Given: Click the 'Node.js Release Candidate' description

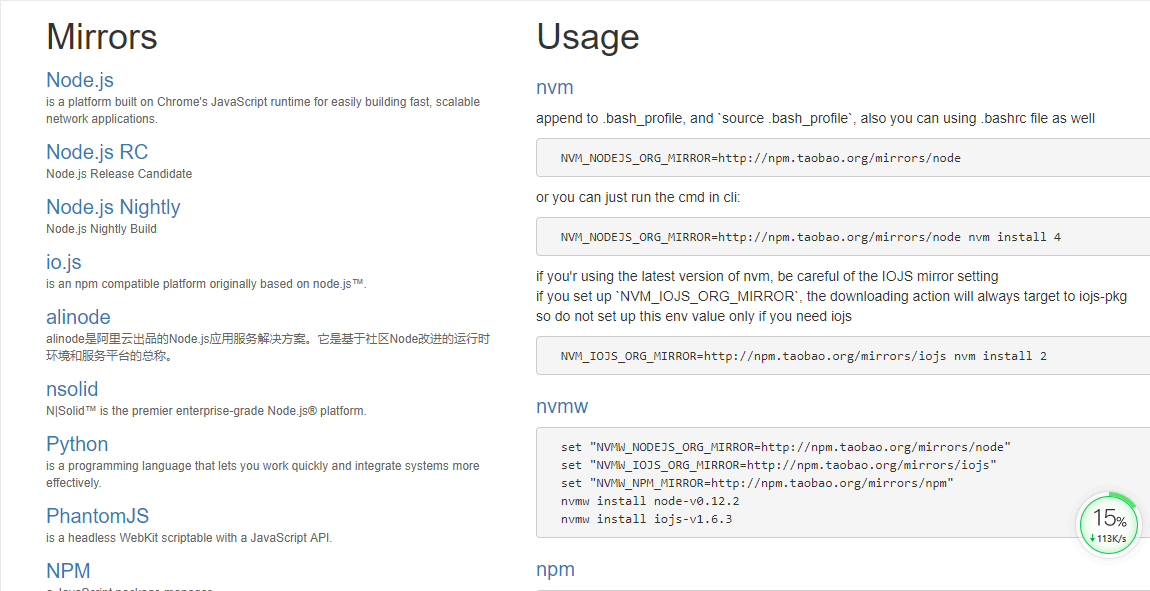Looking at the screenshot, I should (119, 174).
